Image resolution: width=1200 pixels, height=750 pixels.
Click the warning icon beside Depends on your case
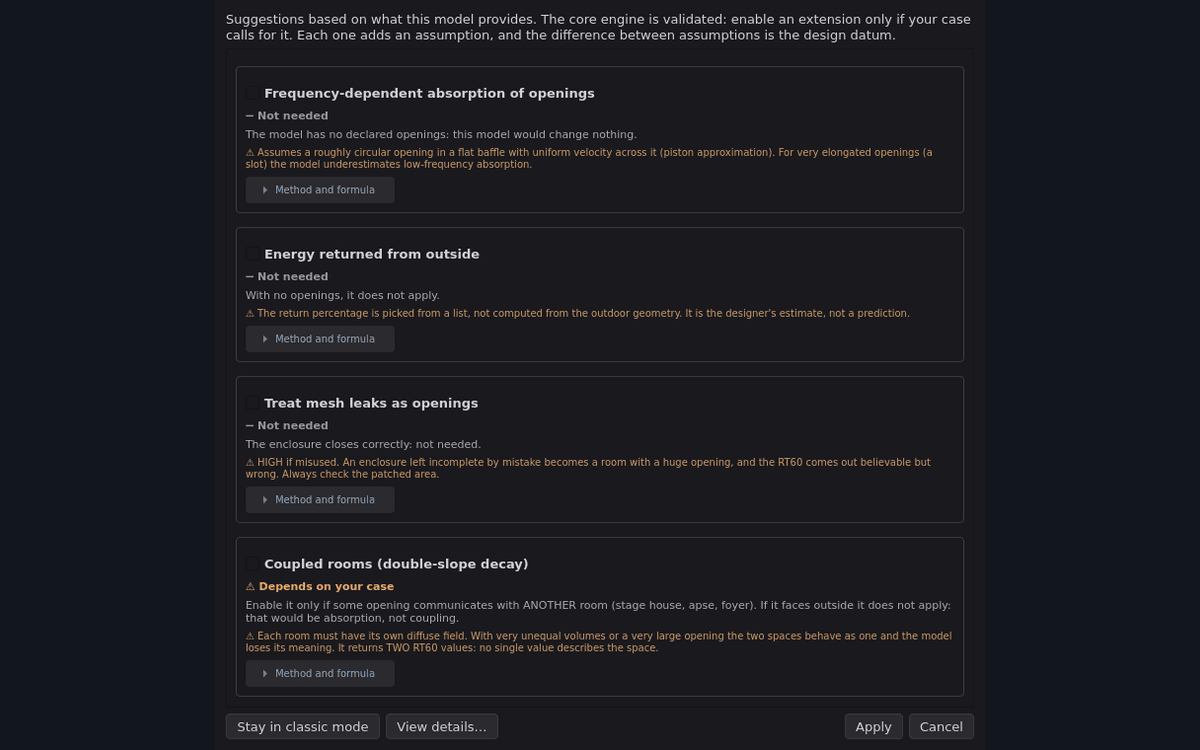click(x=251, y=587)
